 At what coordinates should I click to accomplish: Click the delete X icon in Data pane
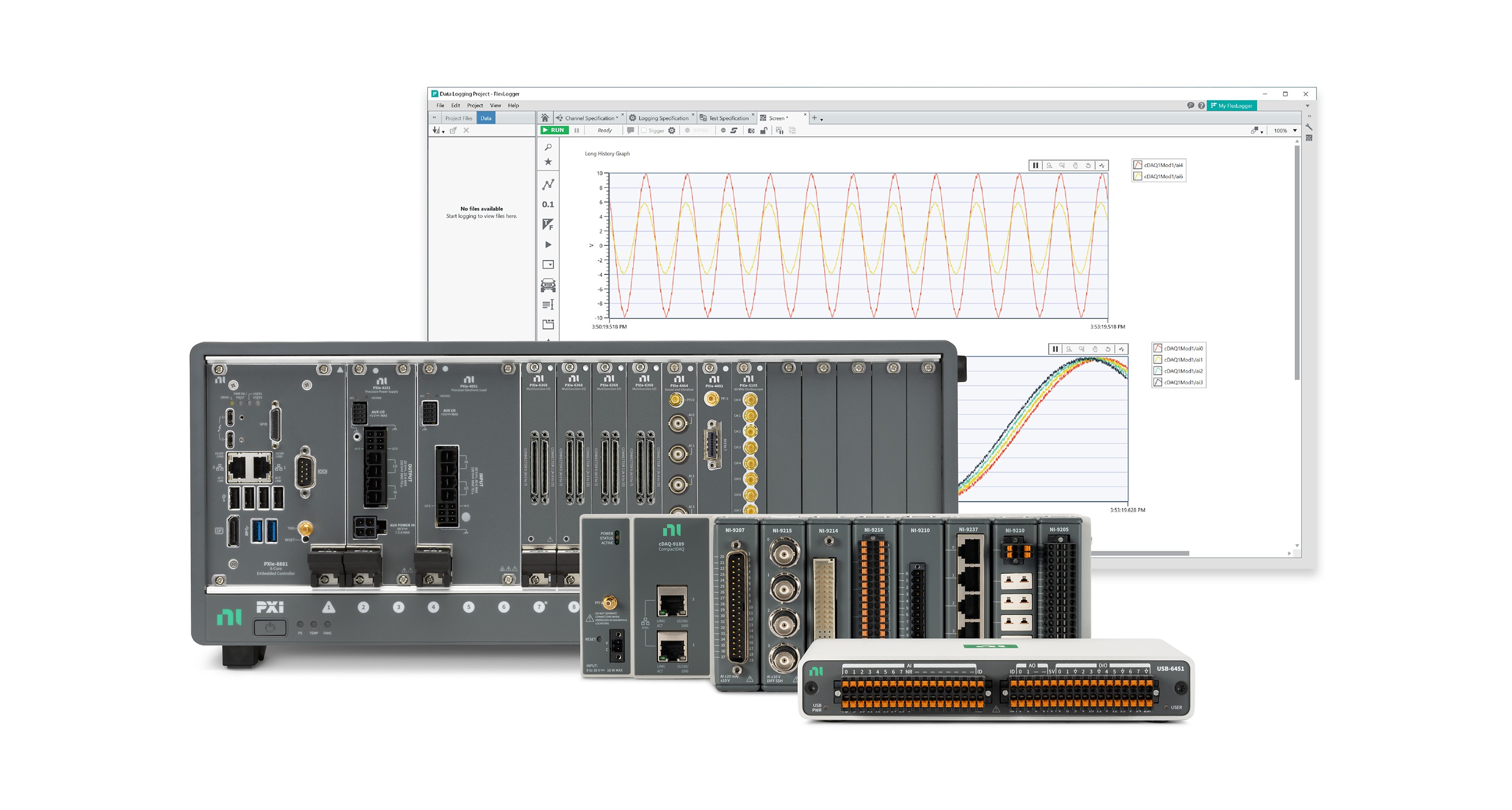[466, 130]
